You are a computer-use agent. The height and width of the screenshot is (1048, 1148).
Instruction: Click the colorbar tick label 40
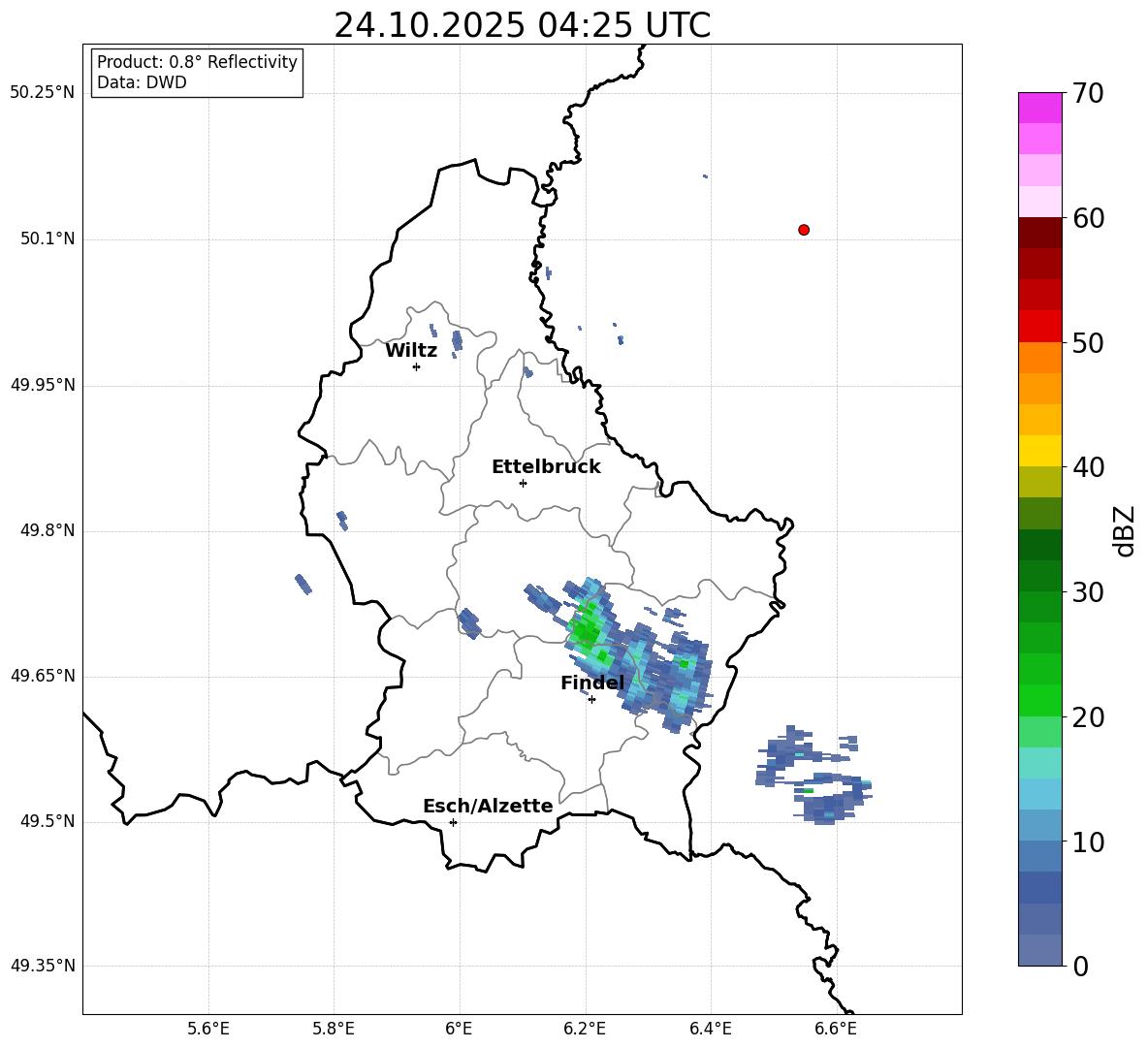[x=1089, y=467]
